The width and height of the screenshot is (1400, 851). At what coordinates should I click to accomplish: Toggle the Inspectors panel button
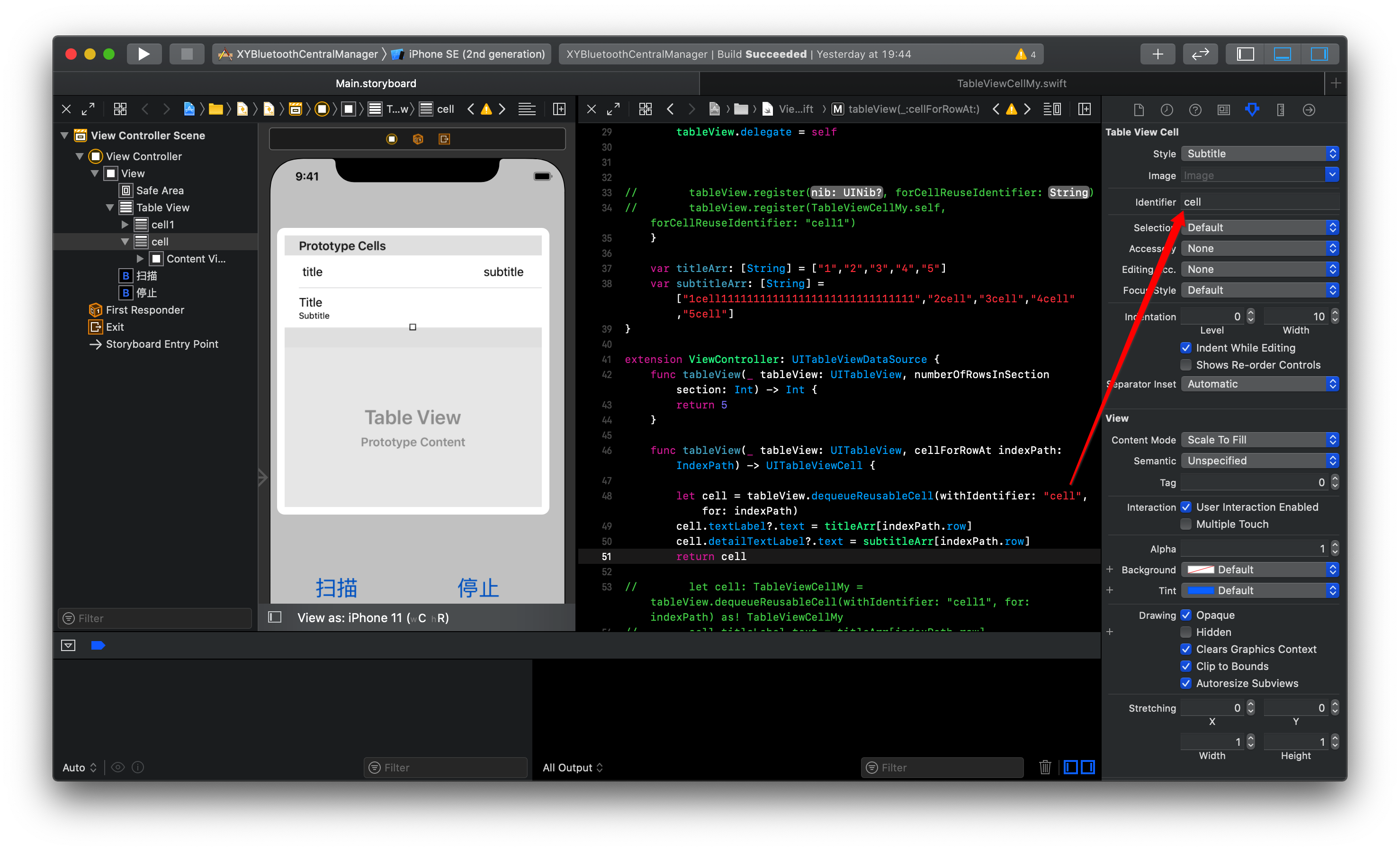tap(1319, 54)
